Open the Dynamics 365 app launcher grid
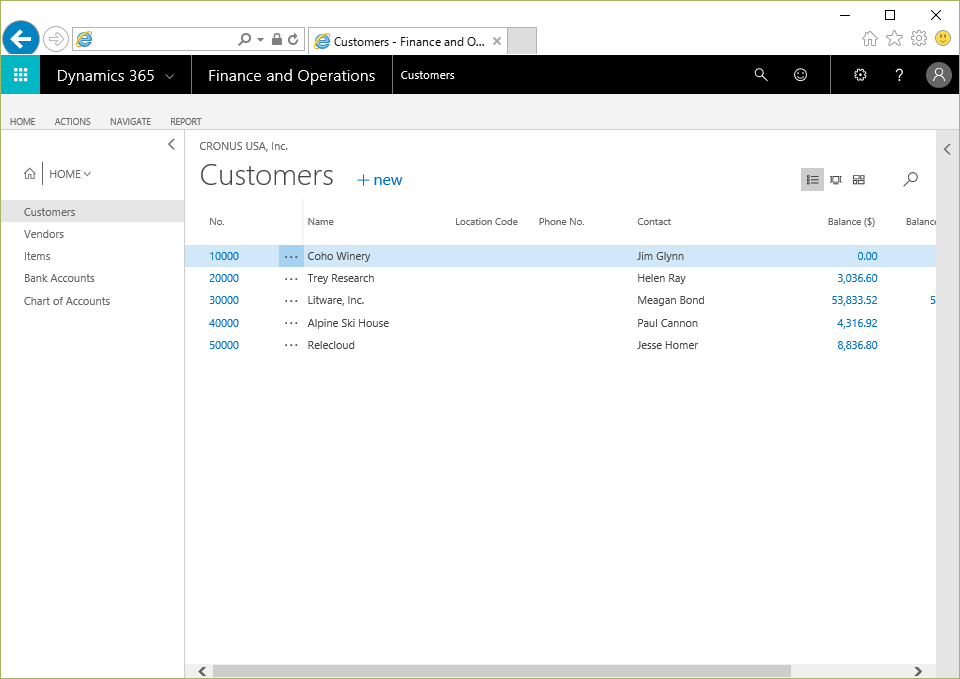Image resolution: width=960 pixels, height=679 pixels. click(20, 75)
